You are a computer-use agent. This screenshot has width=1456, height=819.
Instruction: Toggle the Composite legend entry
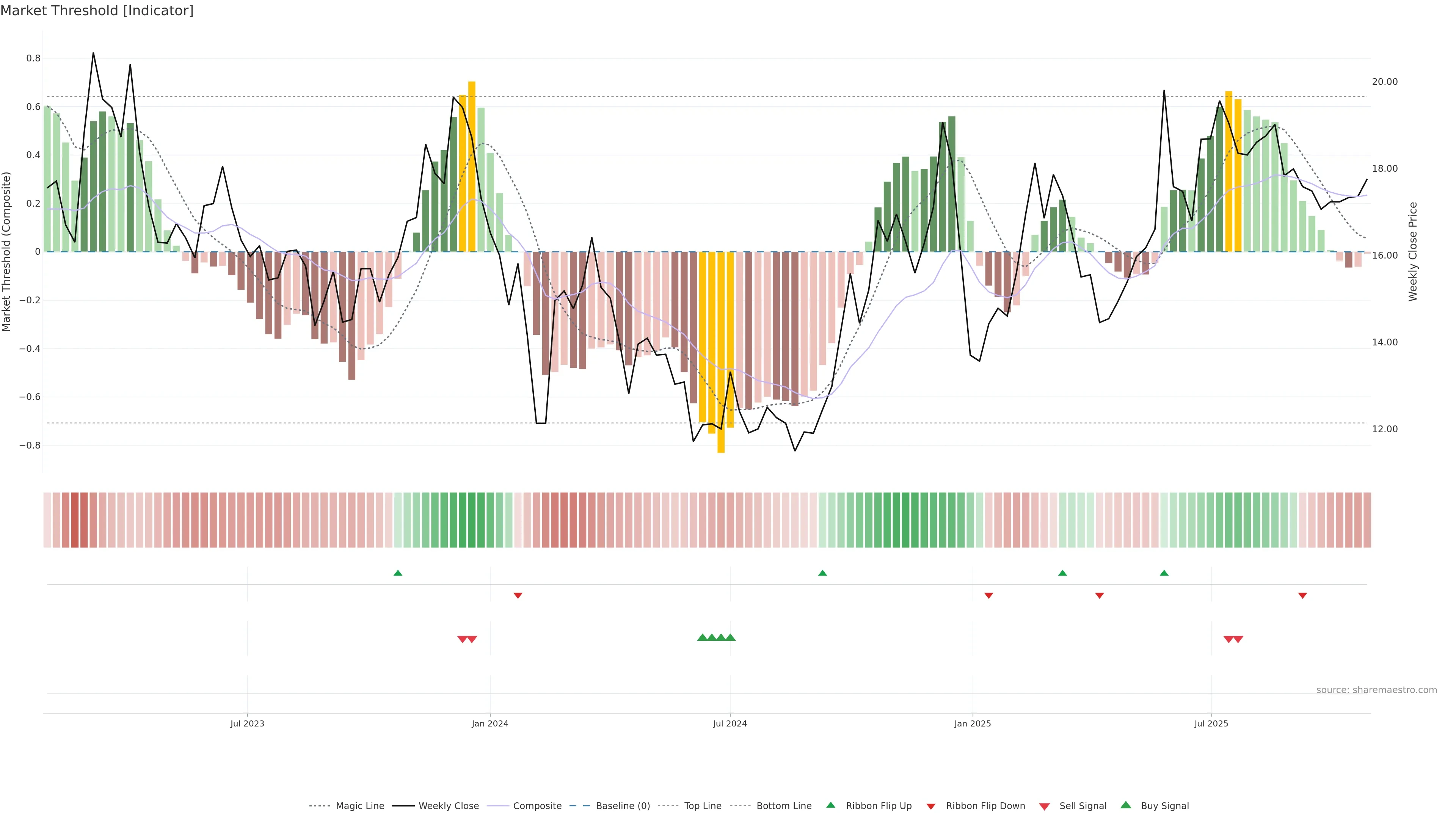tap(537, 806)
